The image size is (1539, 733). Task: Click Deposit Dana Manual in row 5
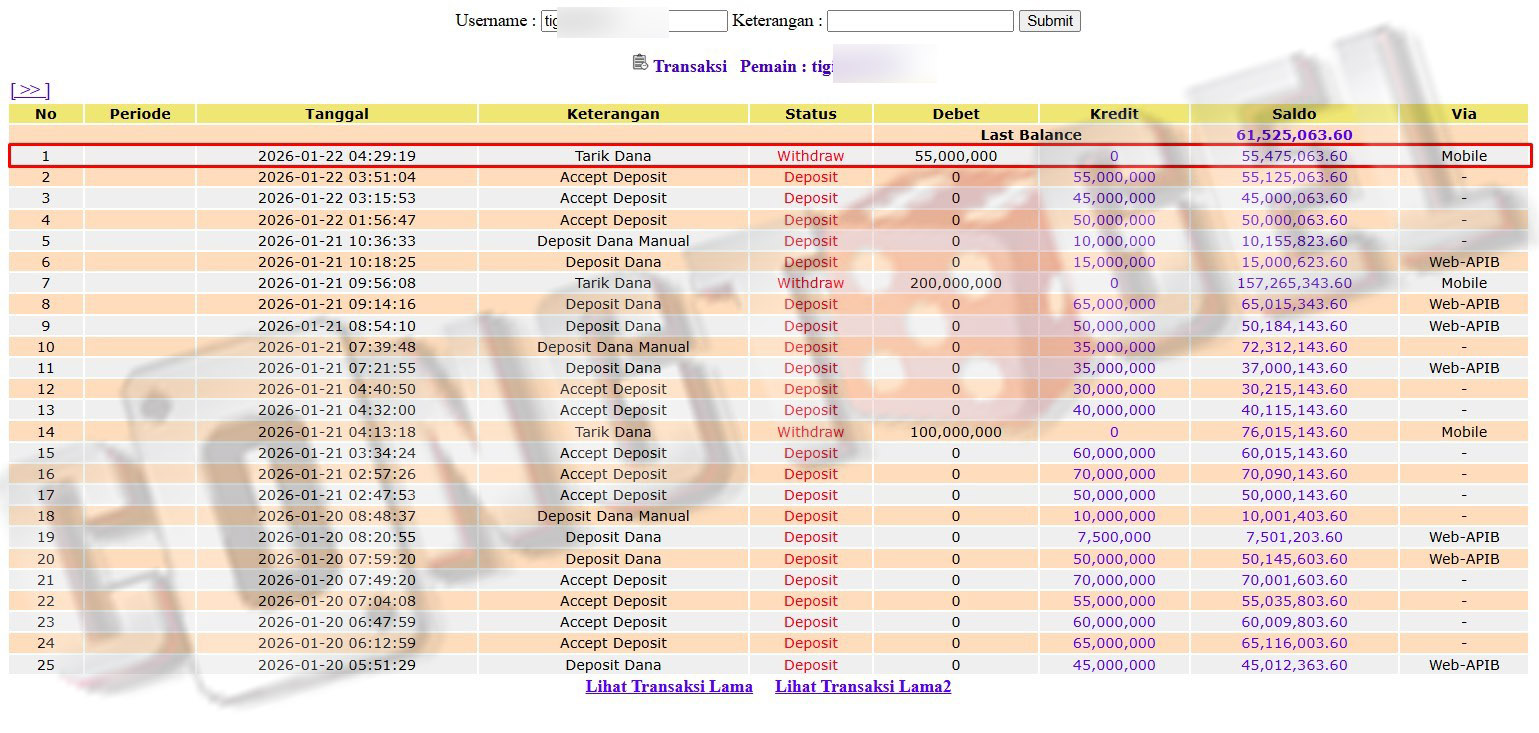pyautogui.click(x=613, y=241)
